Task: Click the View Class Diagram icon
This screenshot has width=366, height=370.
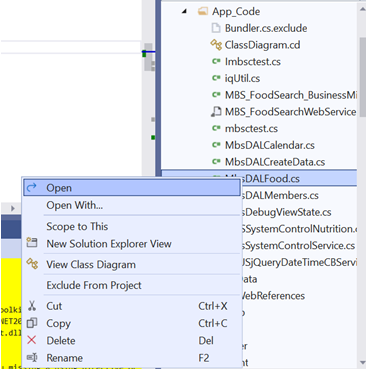Action: [32, 264]
